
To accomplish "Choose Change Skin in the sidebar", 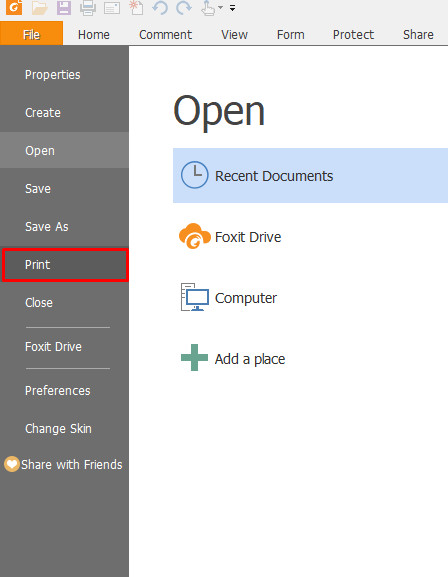I will [x=64, y=428].
